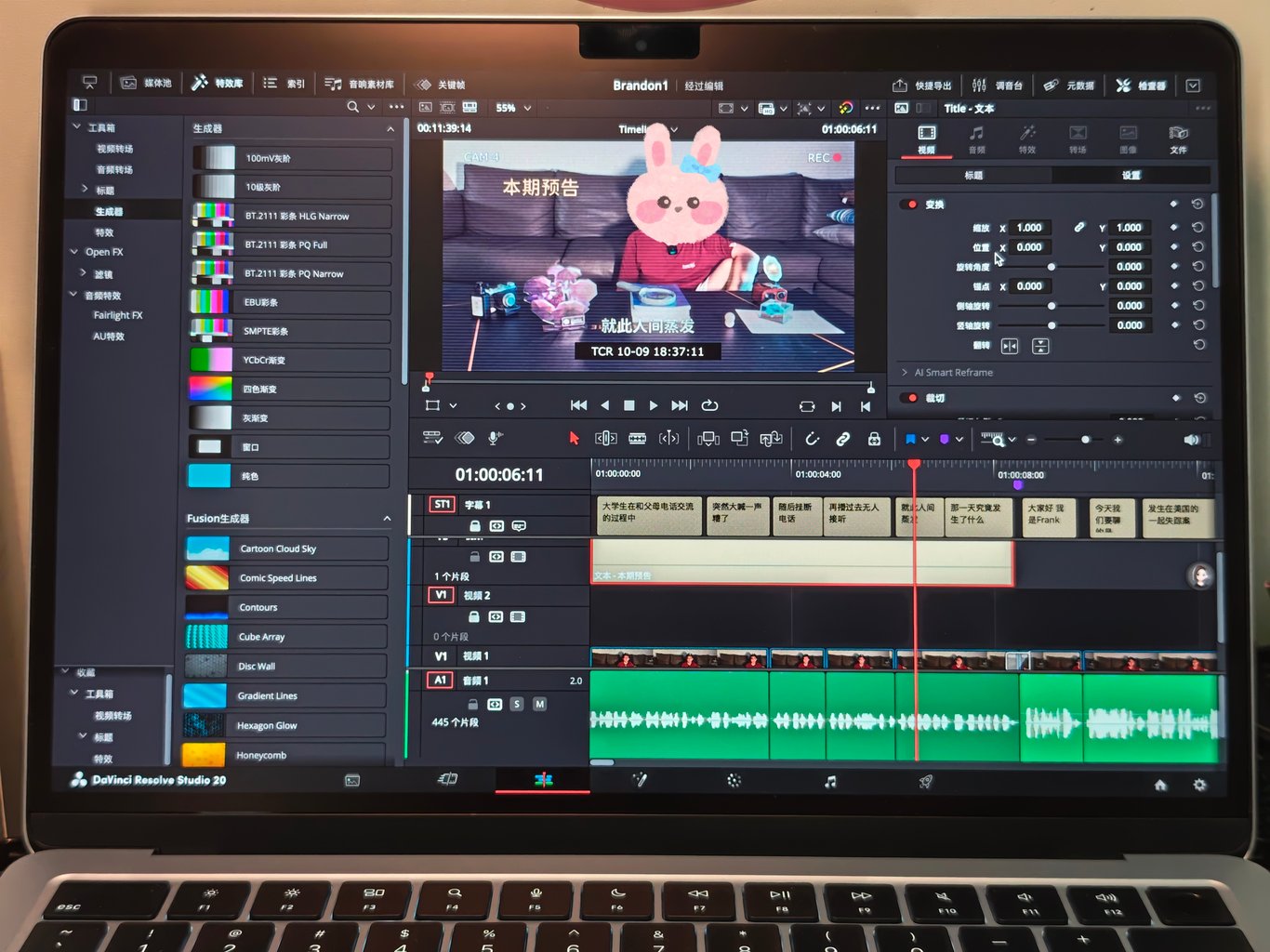Mute the 音频 1 track with M
The width and height of the screenshot is (1270, 952).
click(539, 705)
